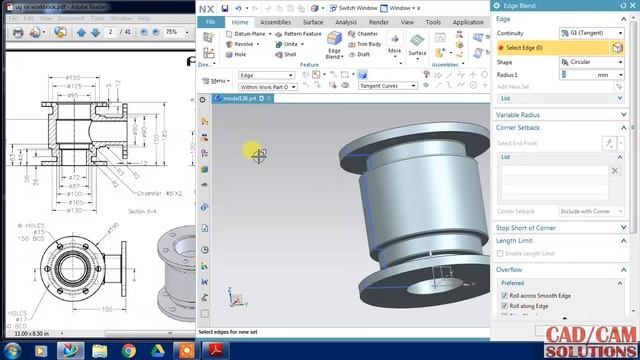Click the X remove button in Corner Setback list
Image resolution: width=640 pixels, height=360 pixels.
pyautogui.click(x=615, y=171)
